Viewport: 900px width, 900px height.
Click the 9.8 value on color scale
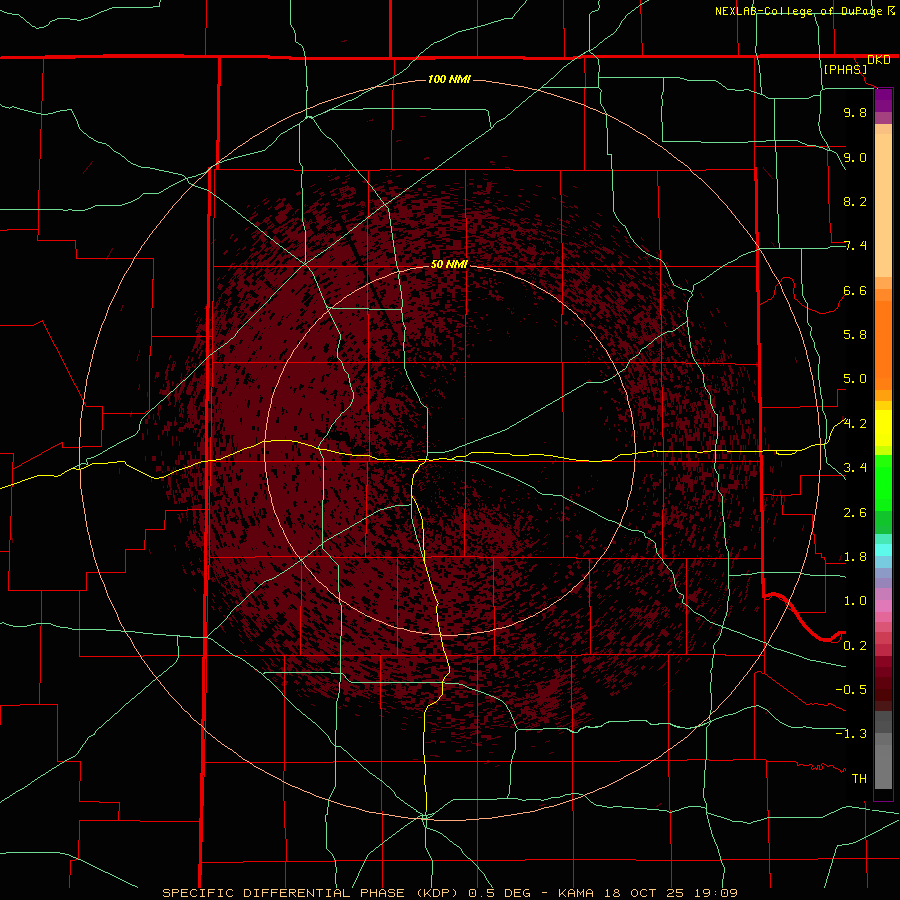pyautogui.click(x=855, y=112)
